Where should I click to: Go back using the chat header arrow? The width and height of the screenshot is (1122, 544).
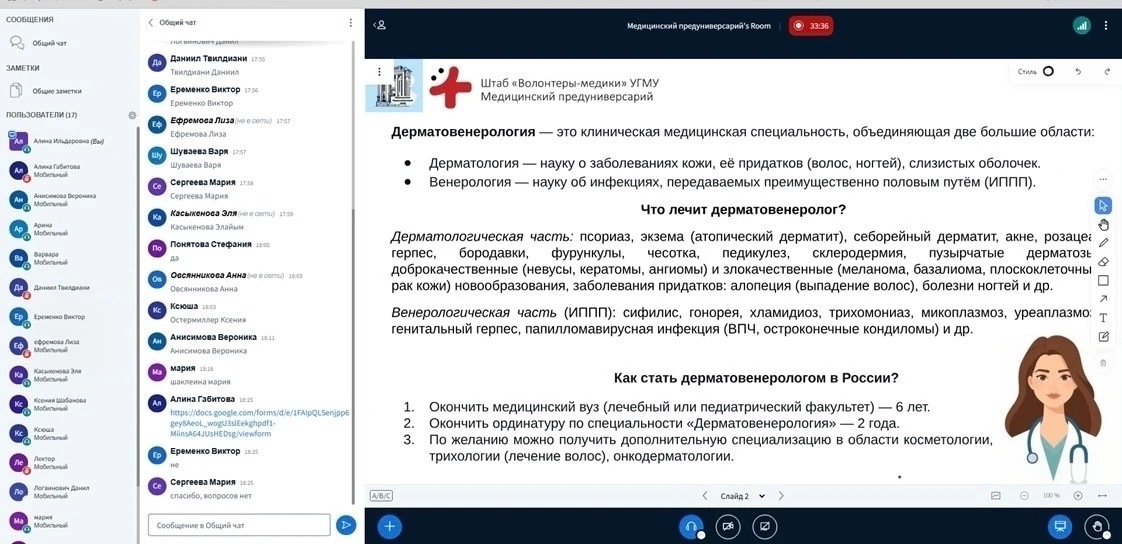coord(151,23)
